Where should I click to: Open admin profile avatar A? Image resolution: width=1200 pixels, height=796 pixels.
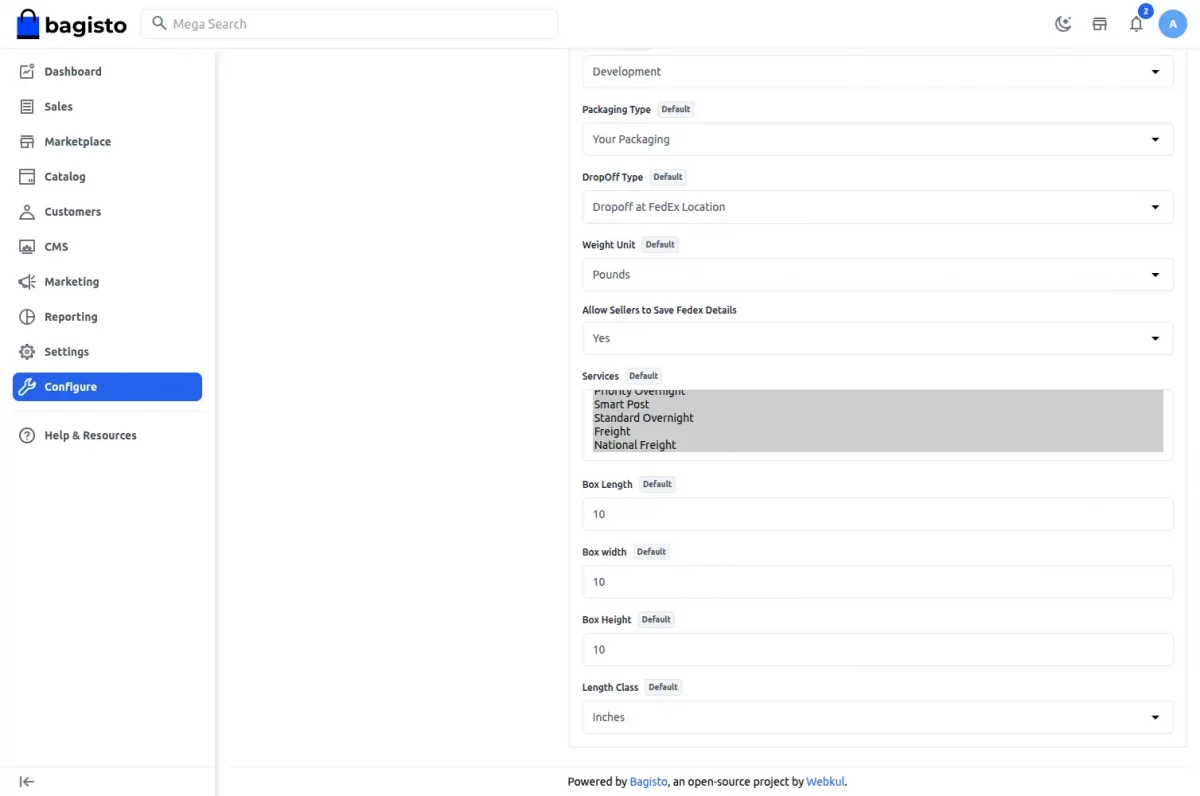tap(1172, 24)
